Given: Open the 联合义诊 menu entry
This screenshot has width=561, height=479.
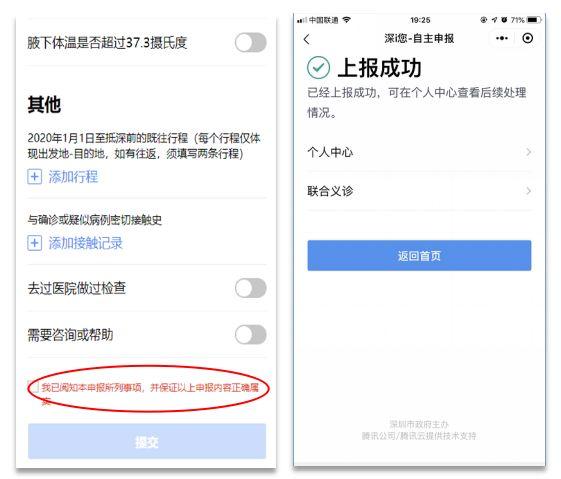Looking at the screenshot, I should tap(419, 191).
